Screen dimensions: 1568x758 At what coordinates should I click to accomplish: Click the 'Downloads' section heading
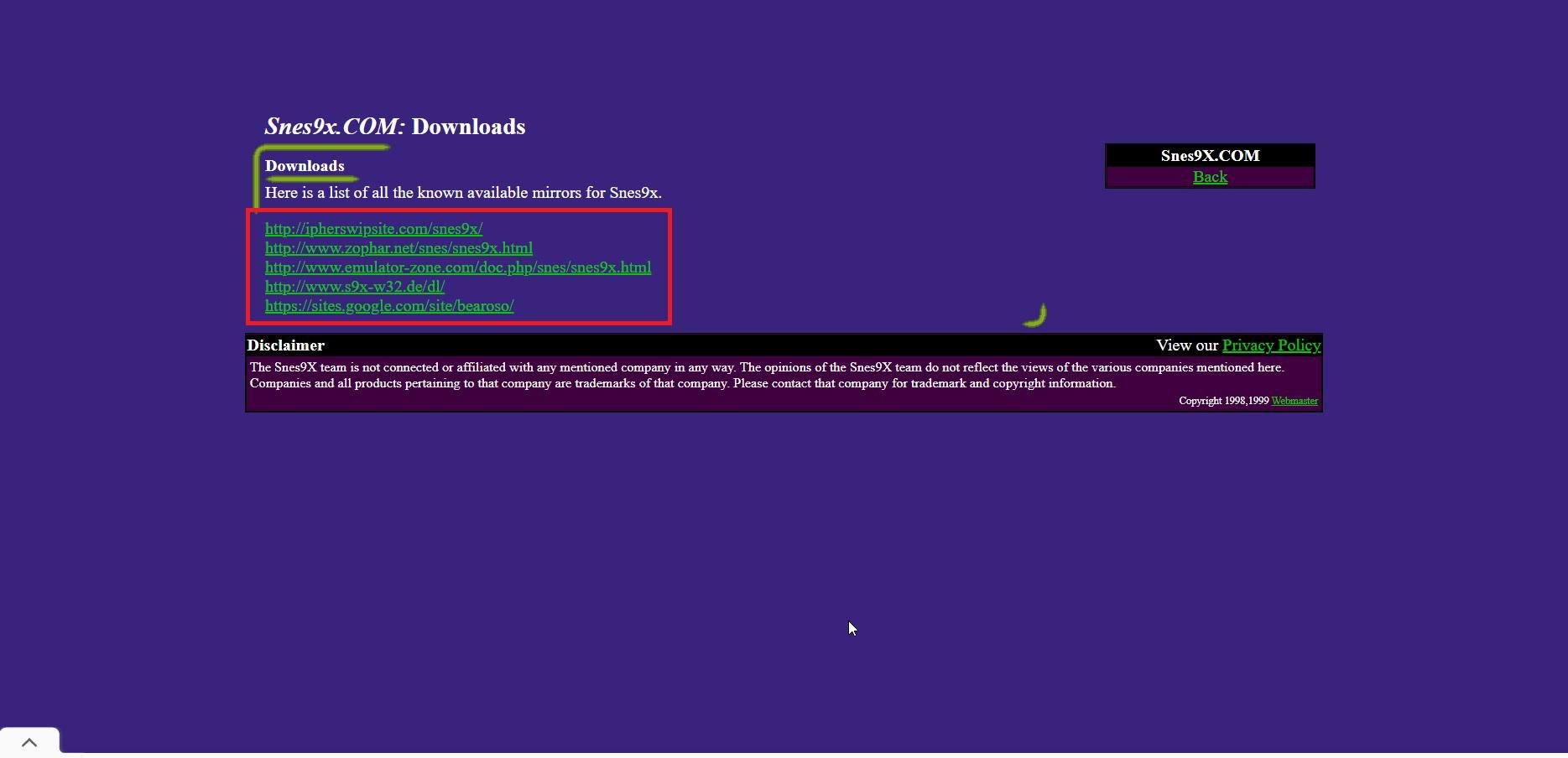pos(305,166)
